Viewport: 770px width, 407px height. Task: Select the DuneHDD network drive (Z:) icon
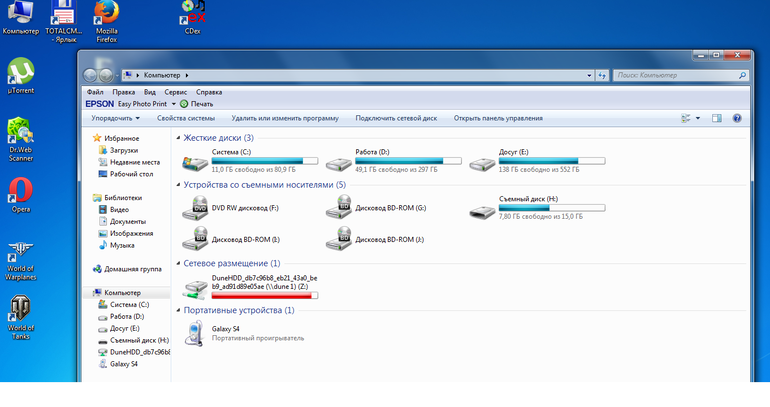point(195,289)
